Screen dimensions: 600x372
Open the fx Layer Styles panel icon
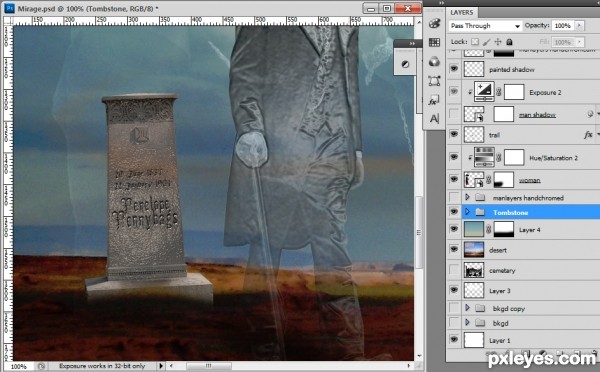(434, 101)
